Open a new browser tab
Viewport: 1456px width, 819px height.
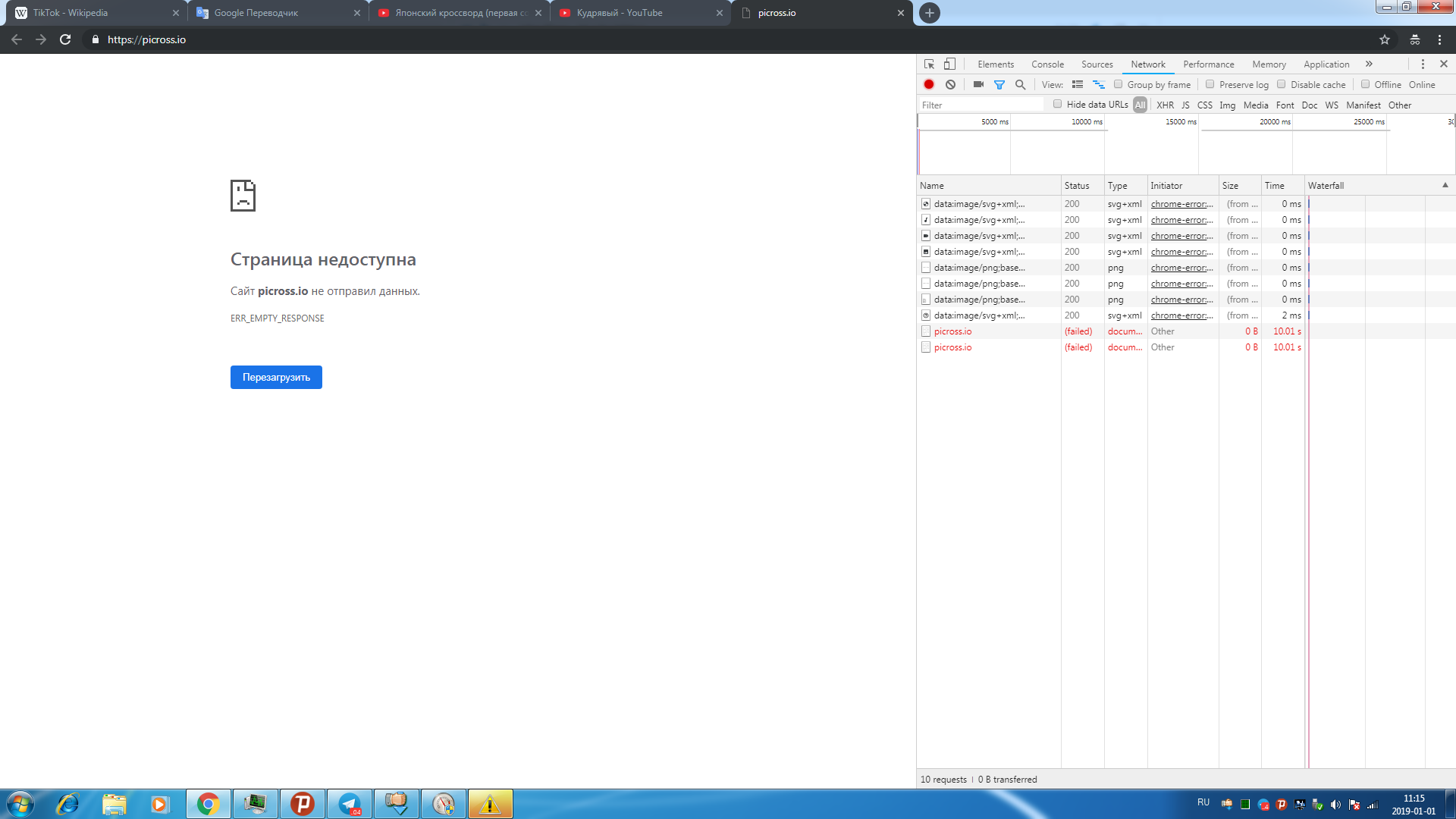930,13
